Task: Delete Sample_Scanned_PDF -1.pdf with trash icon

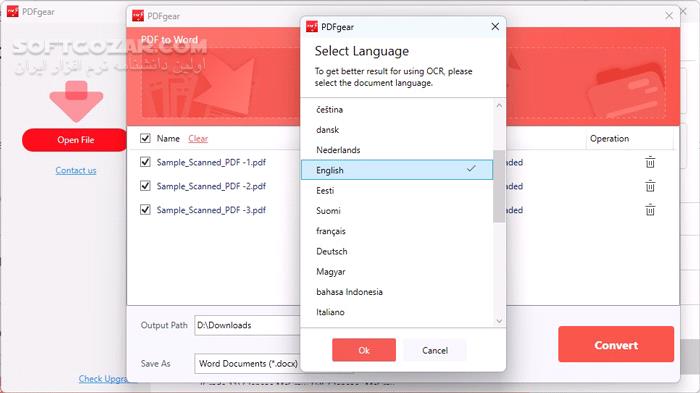Action: [650, 162]
